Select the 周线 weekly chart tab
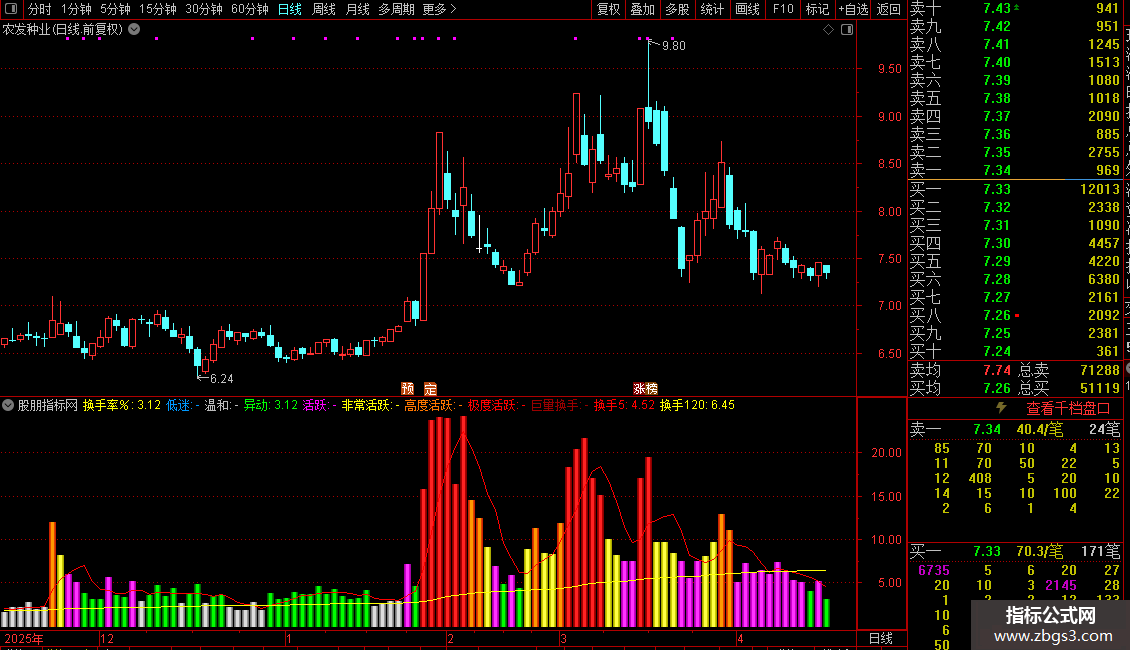Viewport: 1130px width, 650px height. coord(324,9)
